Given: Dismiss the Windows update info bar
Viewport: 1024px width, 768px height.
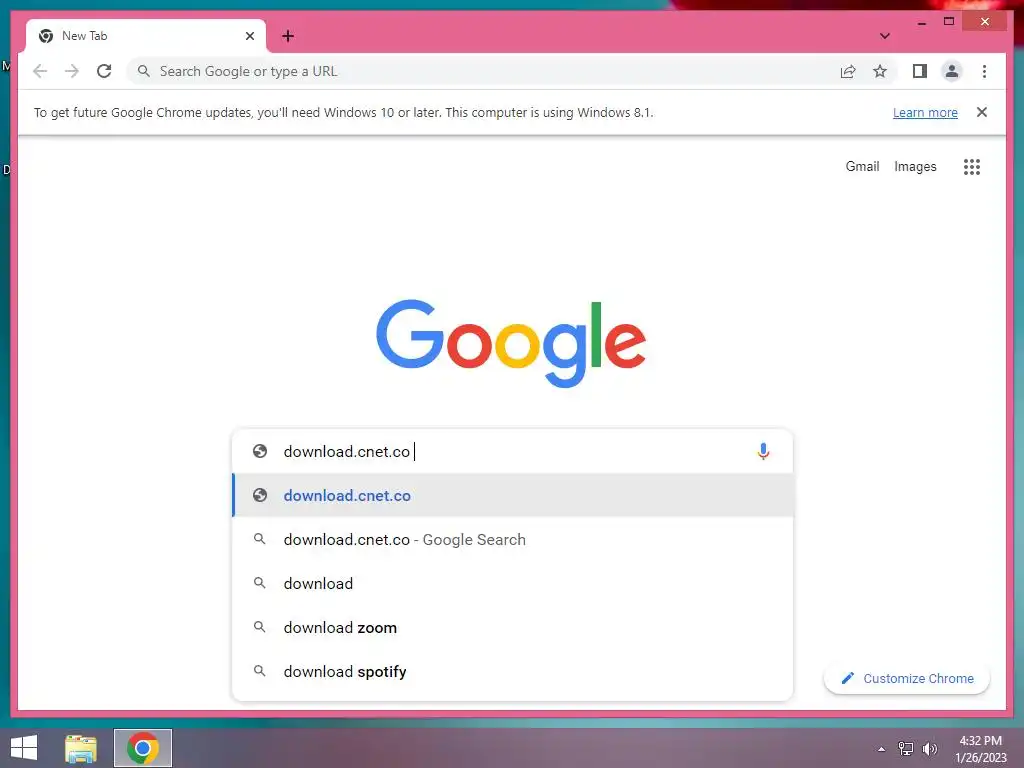Looking at the screenshot, I should 982,112.
